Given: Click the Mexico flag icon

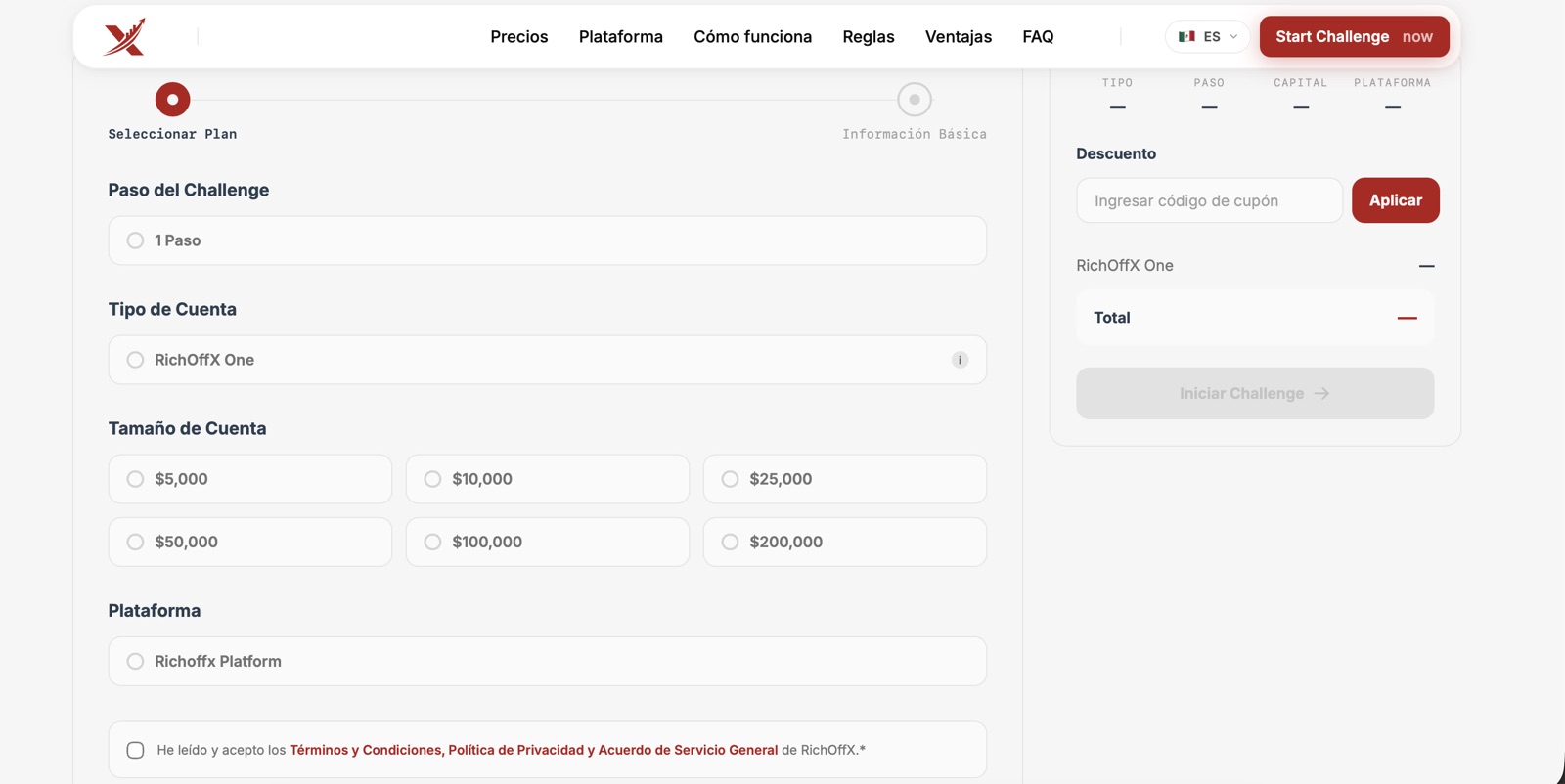Looking at the screenshot, I should (x=1186, y=37).
